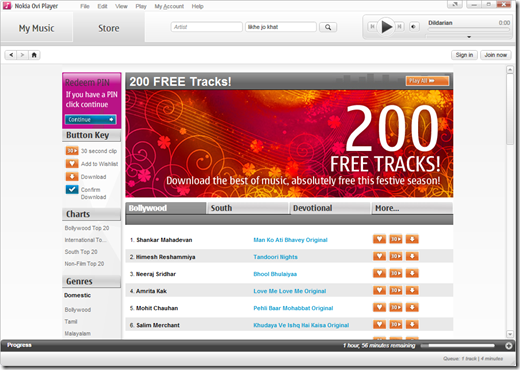520x370 pixels.
Task: Download Tandoori Nights track
Action: tap(412, 256)
